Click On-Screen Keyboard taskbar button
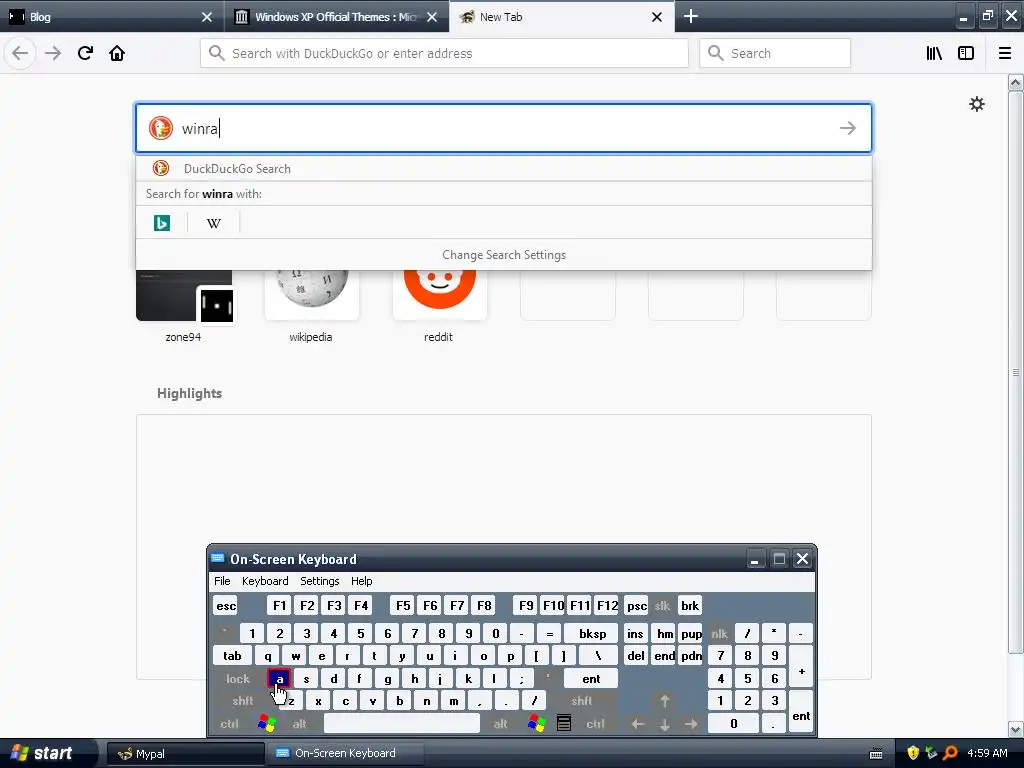The width and height of the screenshot is (1024, 768). click(345, 754)
